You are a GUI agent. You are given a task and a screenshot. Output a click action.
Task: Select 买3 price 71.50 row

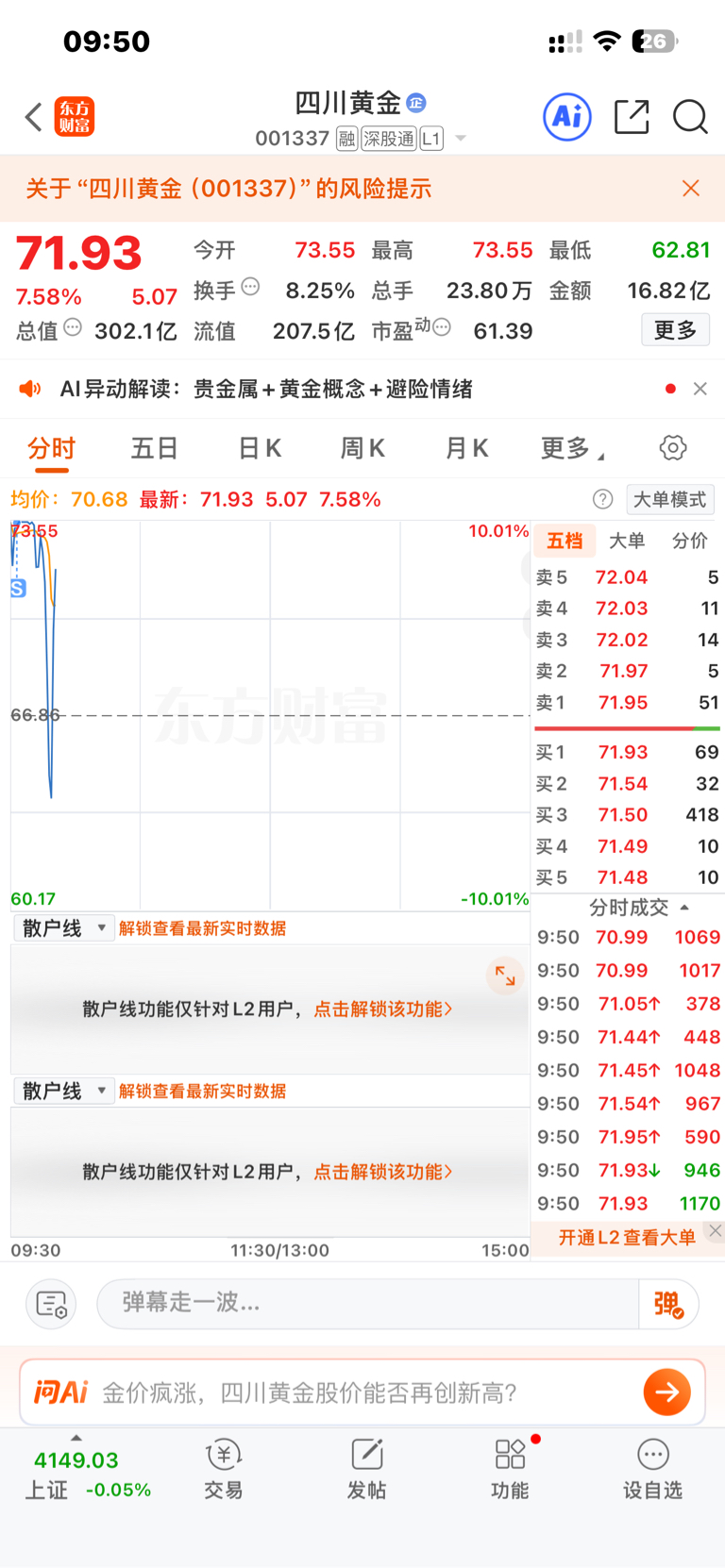point(627,815)
